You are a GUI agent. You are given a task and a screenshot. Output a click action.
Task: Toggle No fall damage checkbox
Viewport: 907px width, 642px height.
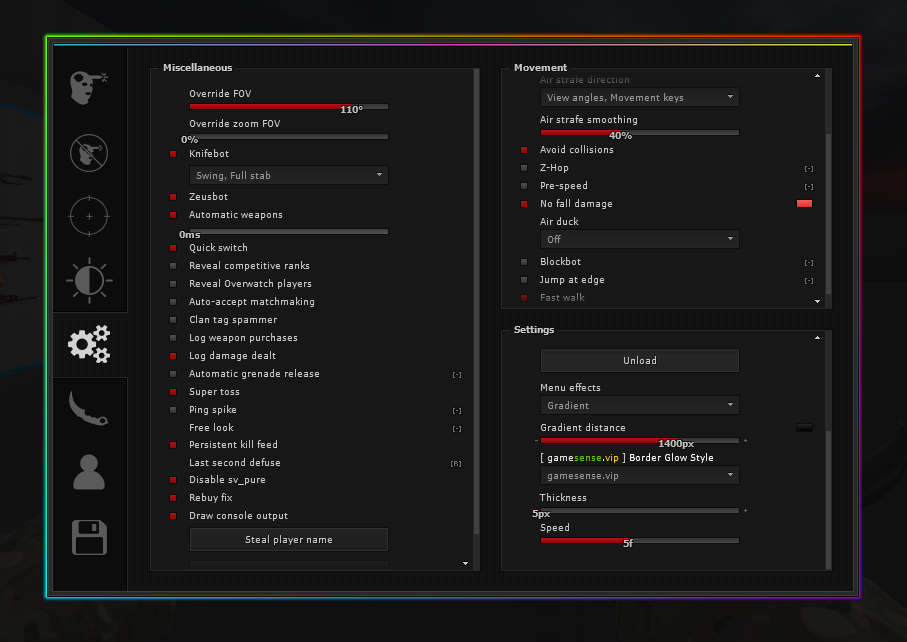pyautogui.click(x=524, y=204)
